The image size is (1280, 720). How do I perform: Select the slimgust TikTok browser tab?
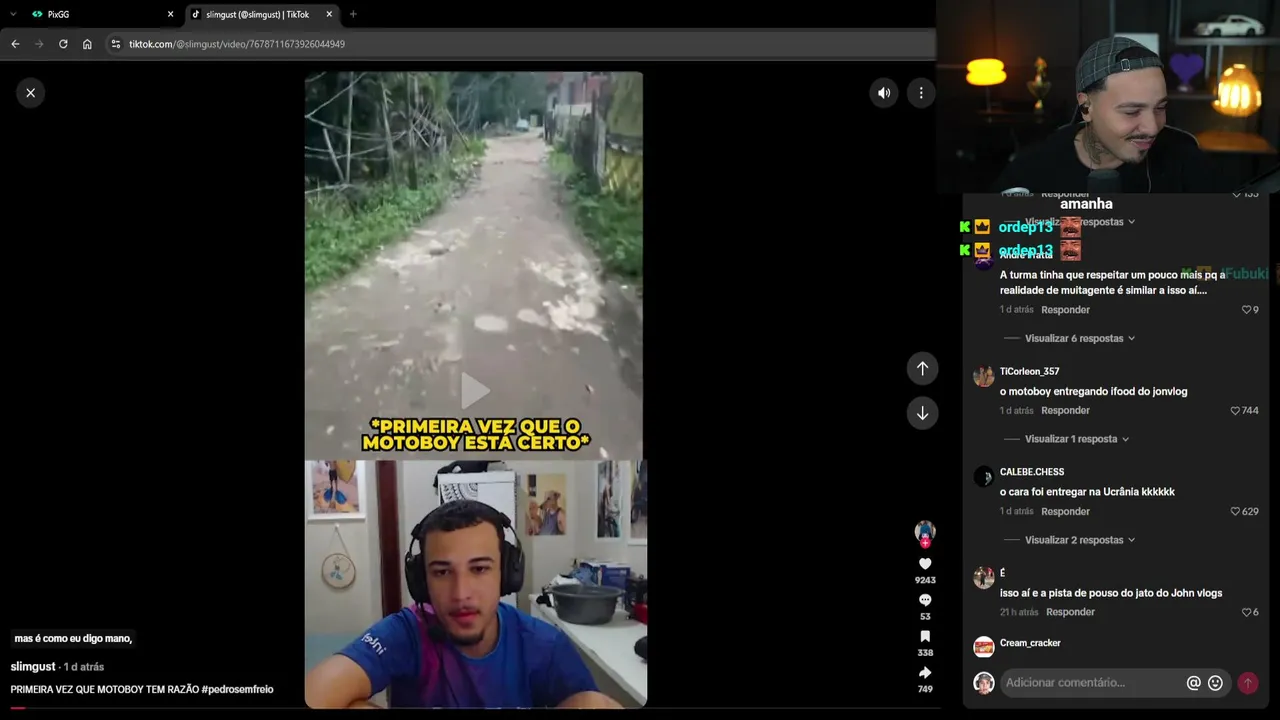[x=262, y=14]
